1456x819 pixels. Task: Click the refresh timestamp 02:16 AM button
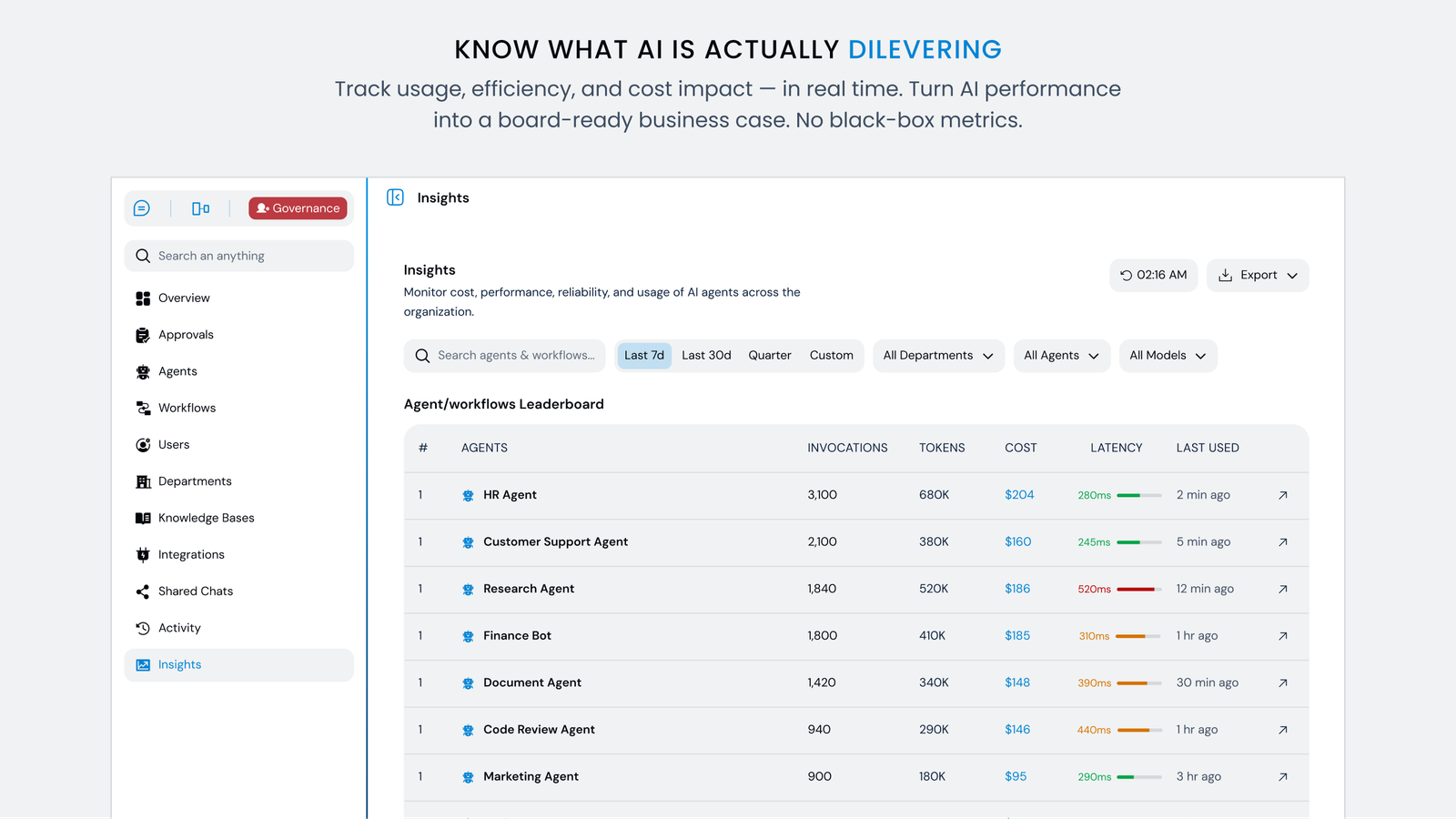[x=1153, y=275]
